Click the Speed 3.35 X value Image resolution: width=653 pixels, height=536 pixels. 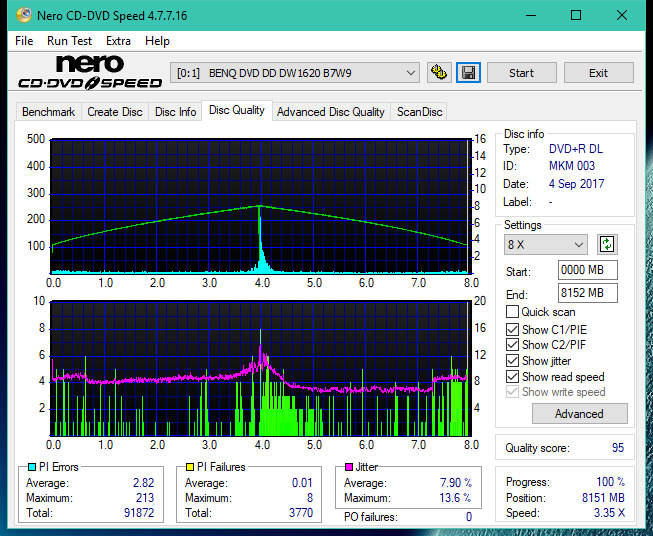609,513
